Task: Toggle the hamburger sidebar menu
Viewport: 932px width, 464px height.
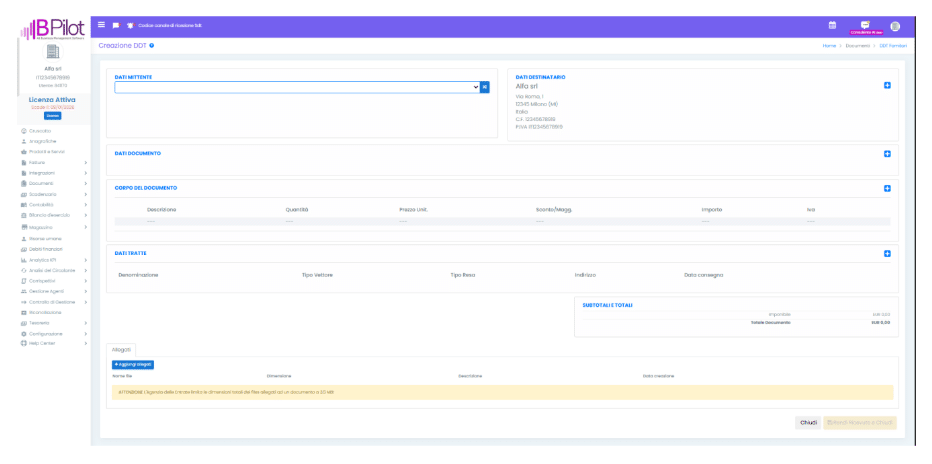Action: point(101,25)
